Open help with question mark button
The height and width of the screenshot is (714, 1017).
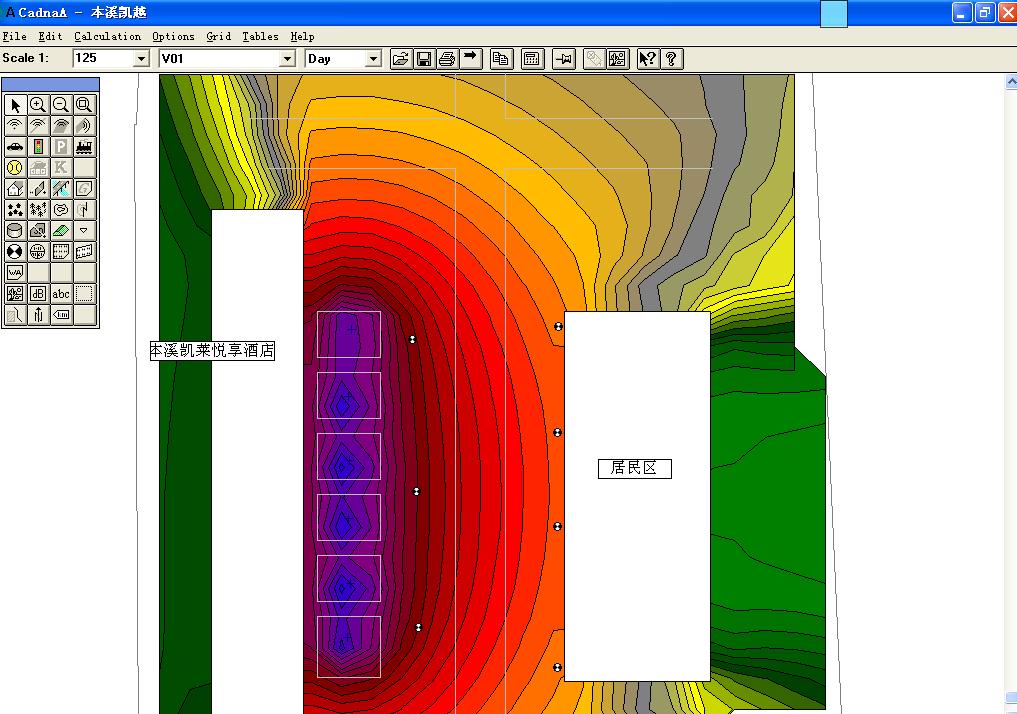pos(671,59)
